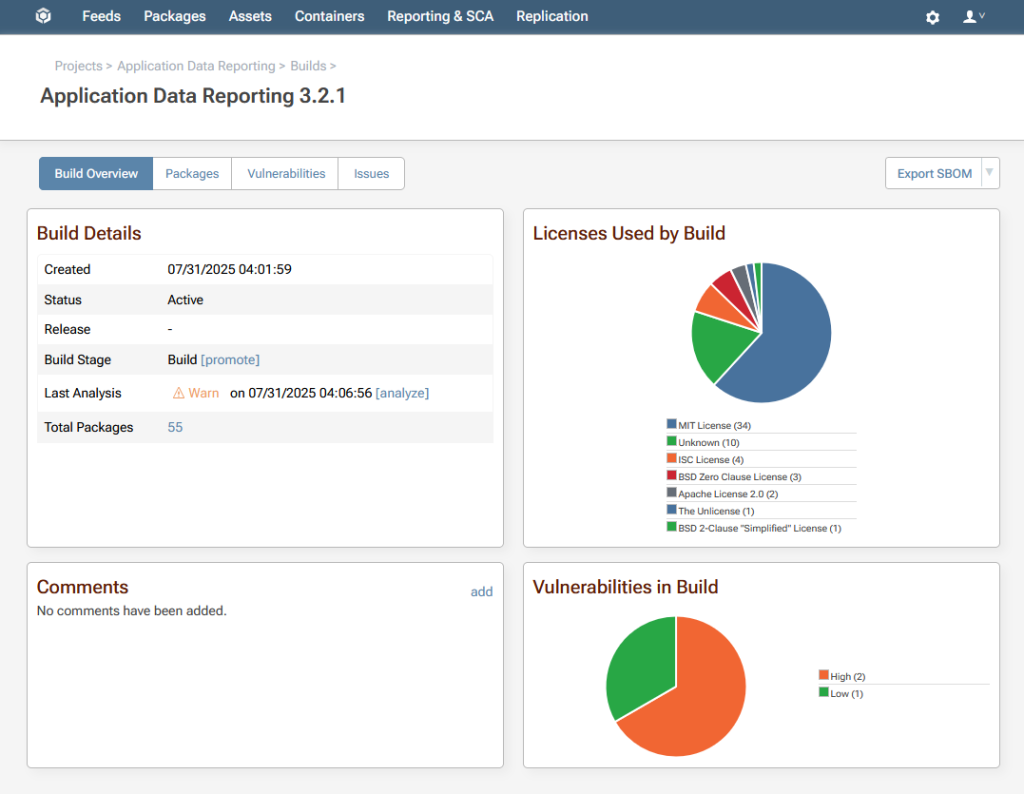The width and height of the screenshot is (1024, 794).
Task: Click the High vulnerabilities legend swatch
Action: [823, 676]
